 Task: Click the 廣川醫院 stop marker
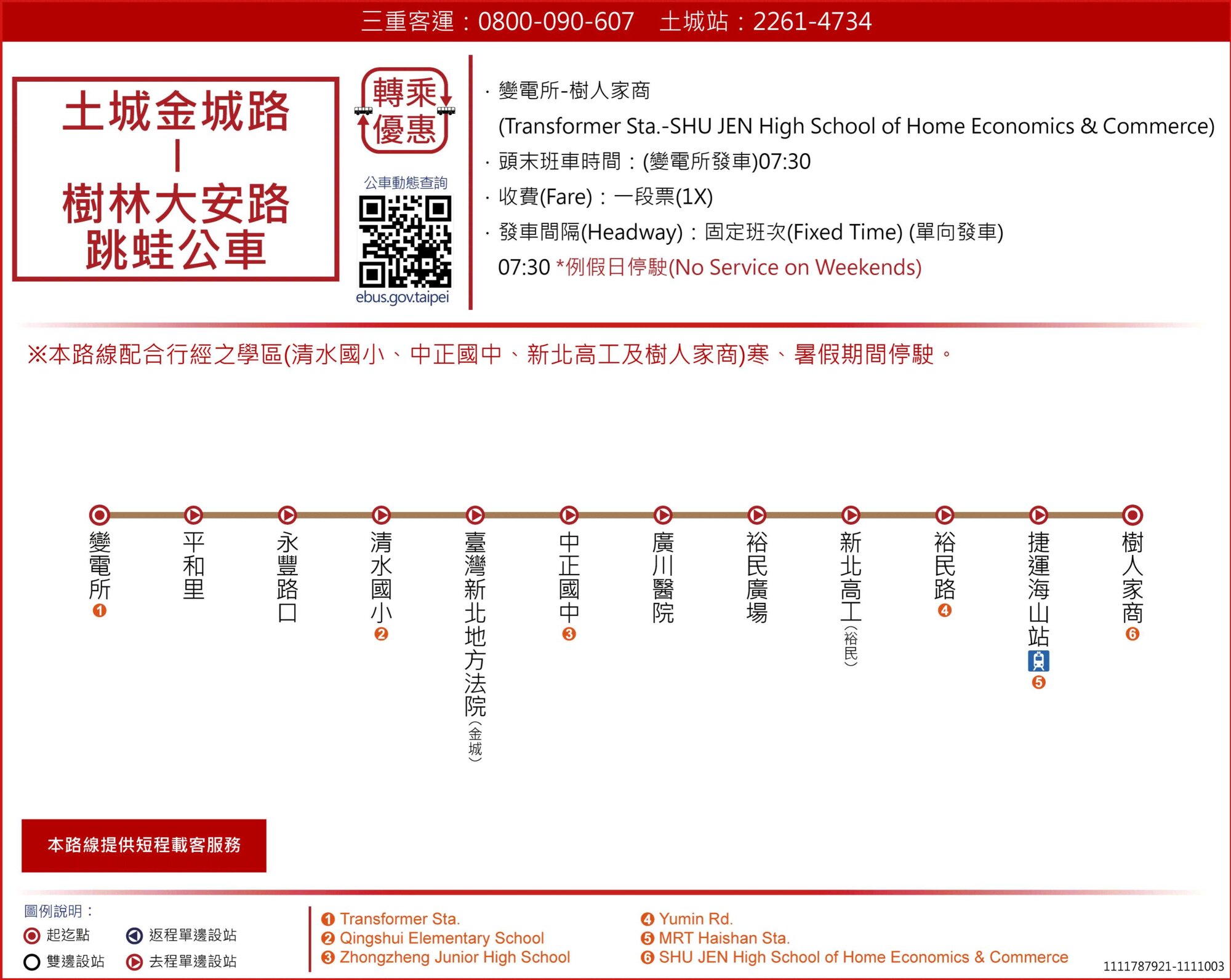coord(663,514)
